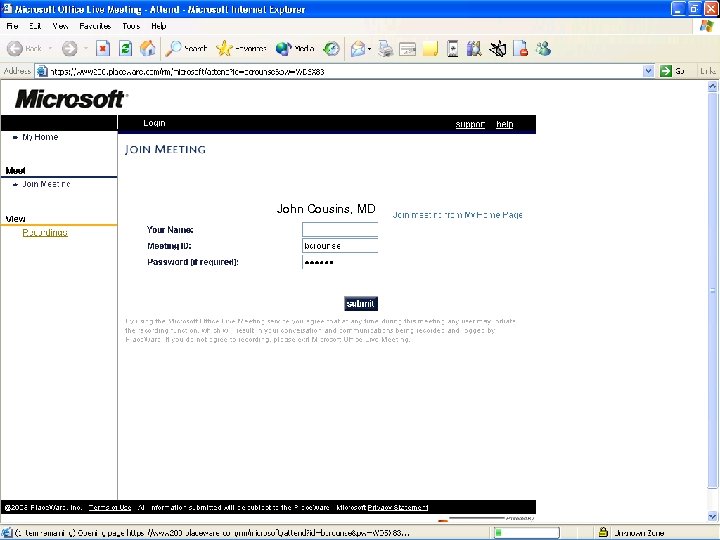The image size is (720, 540).
Task: Open the Search pane
Action: tap(186, 48)
